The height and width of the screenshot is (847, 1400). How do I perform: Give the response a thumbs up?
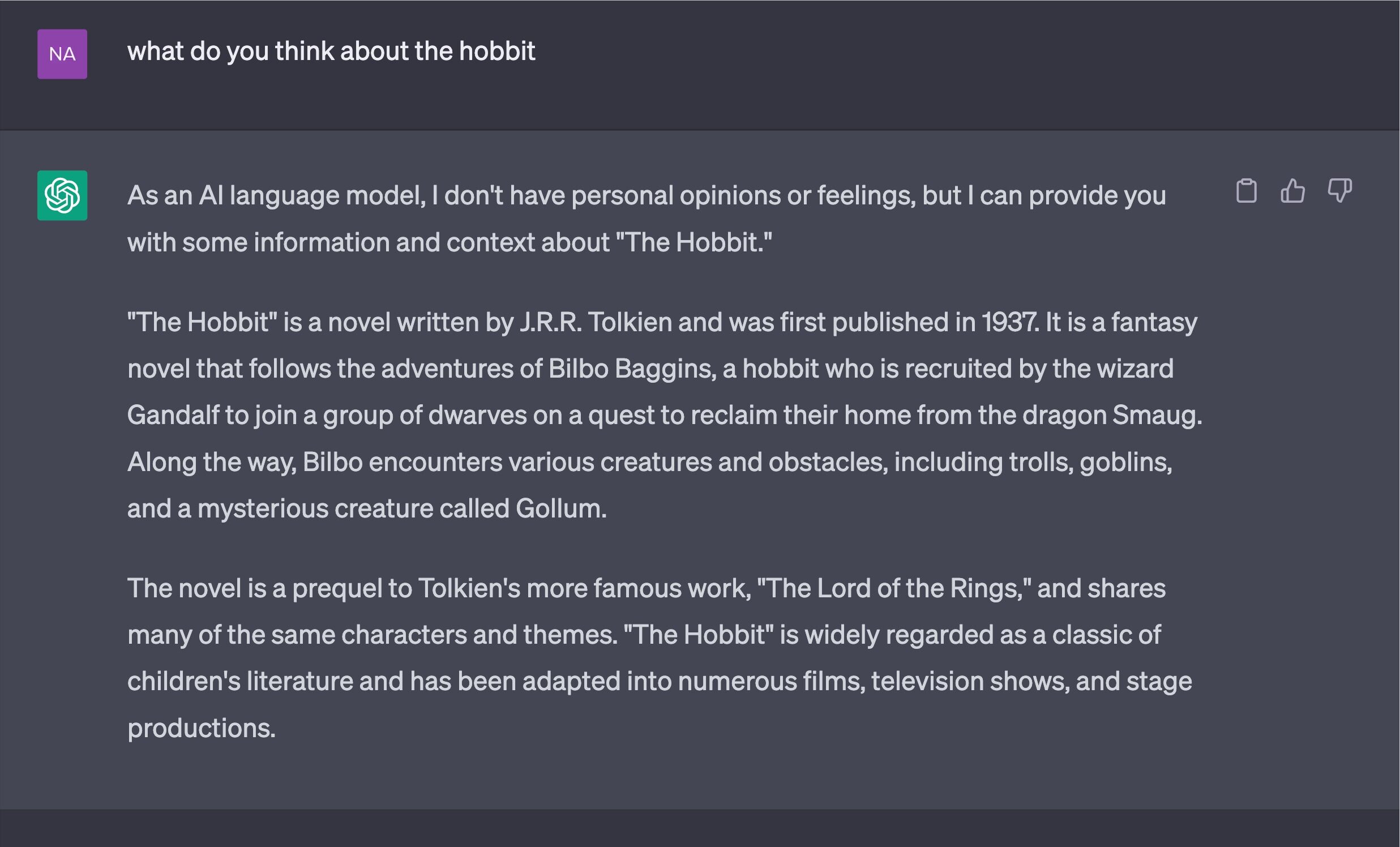tap(1292, 190)
